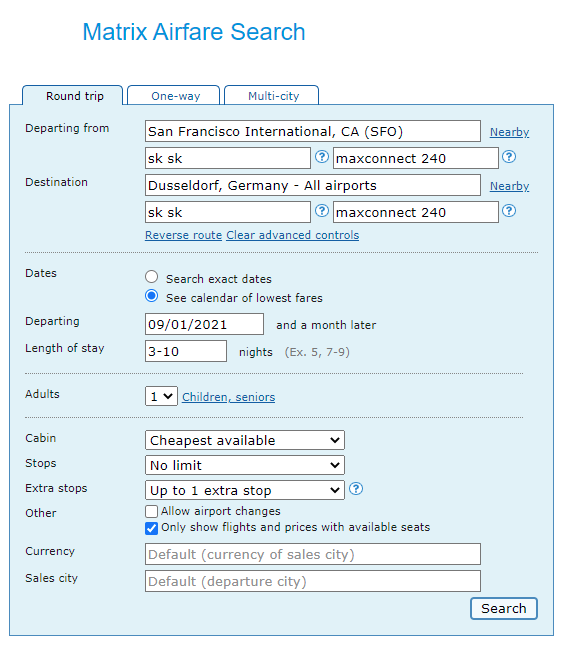Viewport: 570px width, 651px height.
Task: Open help icon beside departure maxconnect field
Action: [509, 157]
